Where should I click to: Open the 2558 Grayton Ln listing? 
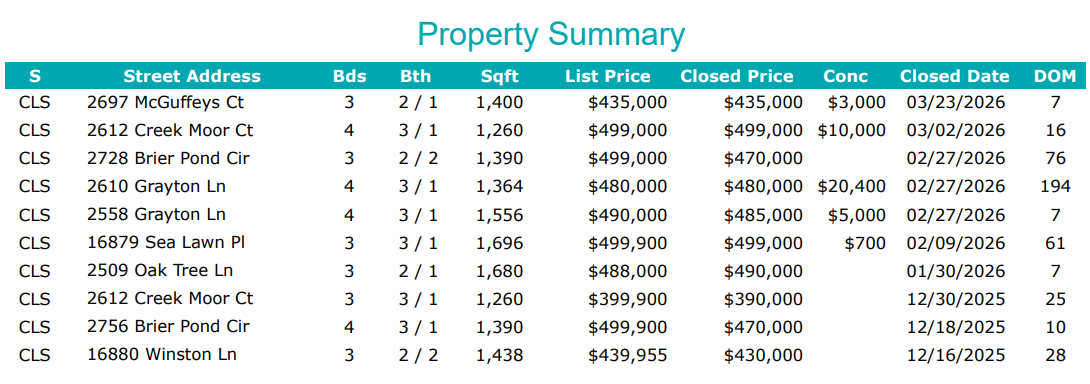pos(156,214)
